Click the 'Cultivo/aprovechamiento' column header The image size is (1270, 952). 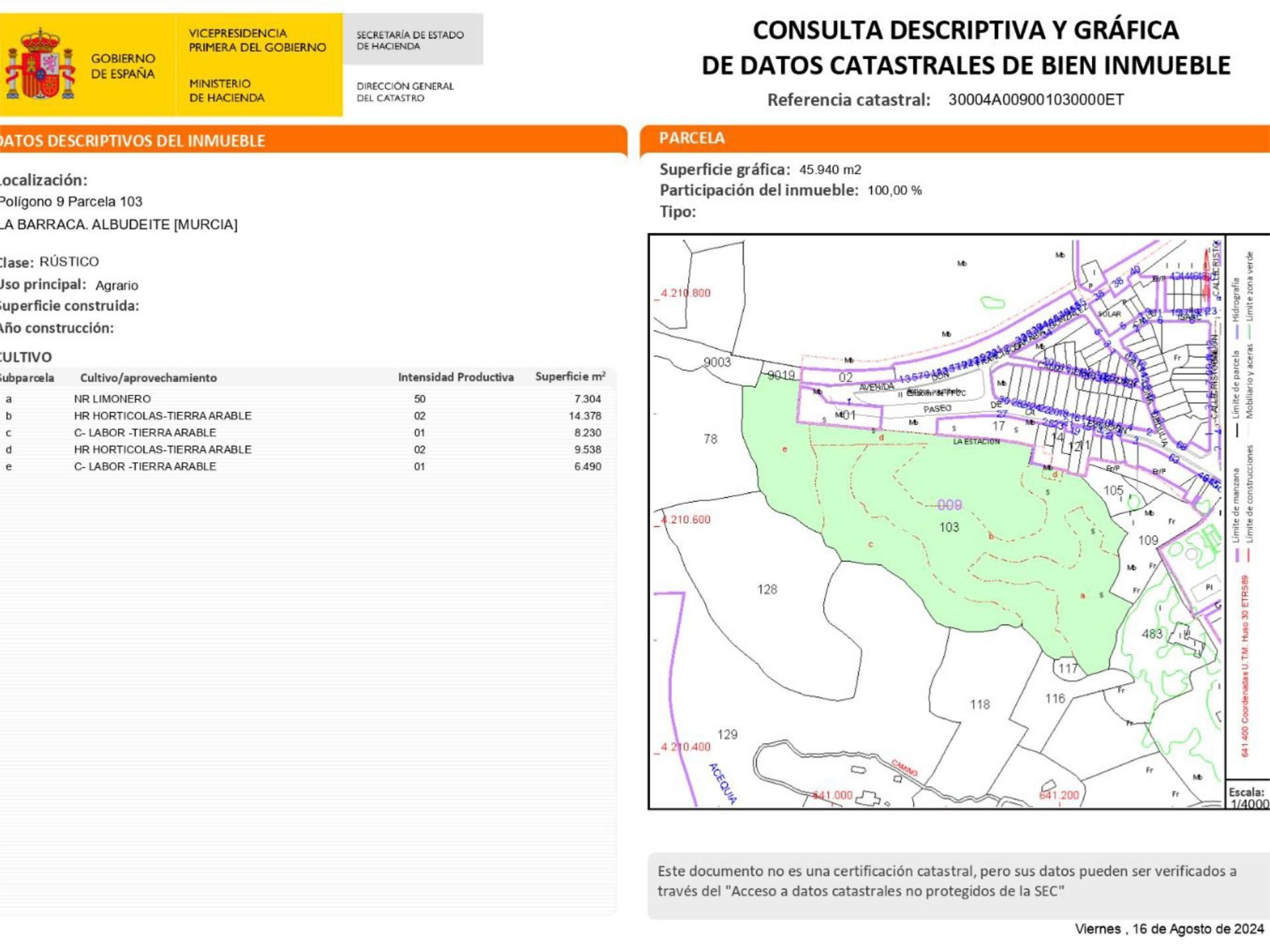point(148,378)
